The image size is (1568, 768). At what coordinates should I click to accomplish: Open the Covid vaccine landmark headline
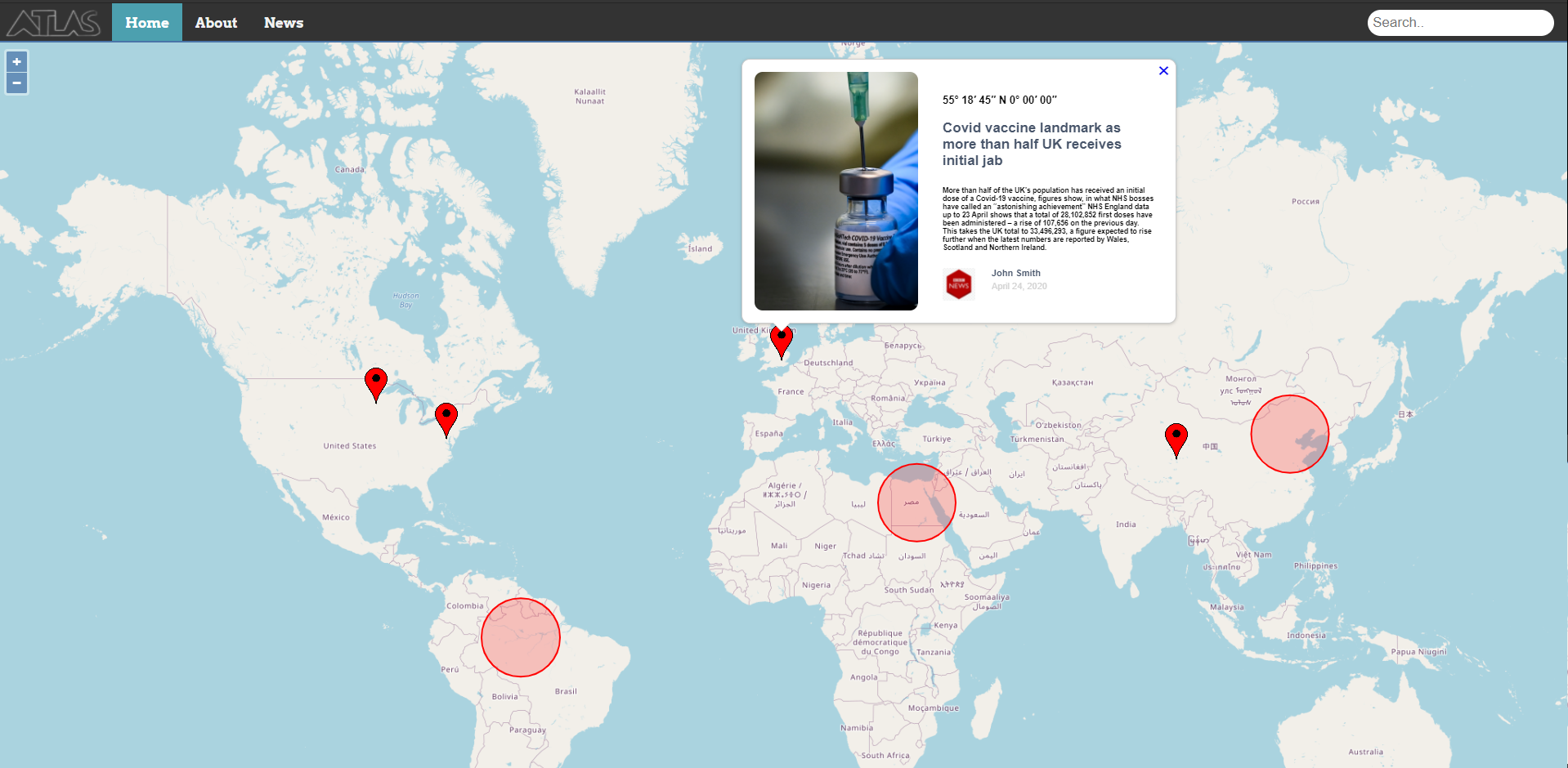pyautogui.click(x=1032, y=144)
